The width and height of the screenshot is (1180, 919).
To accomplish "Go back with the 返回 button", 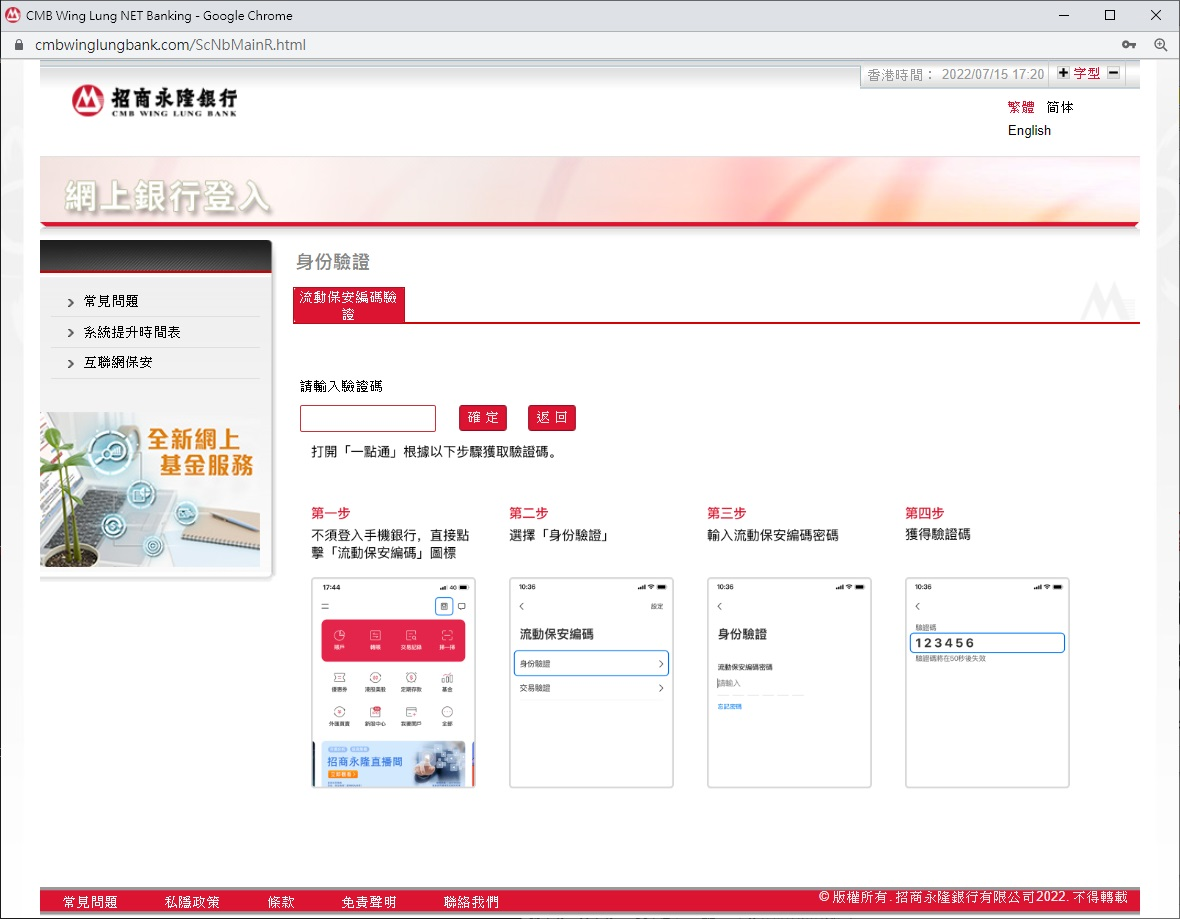I will tap(552, 418).
